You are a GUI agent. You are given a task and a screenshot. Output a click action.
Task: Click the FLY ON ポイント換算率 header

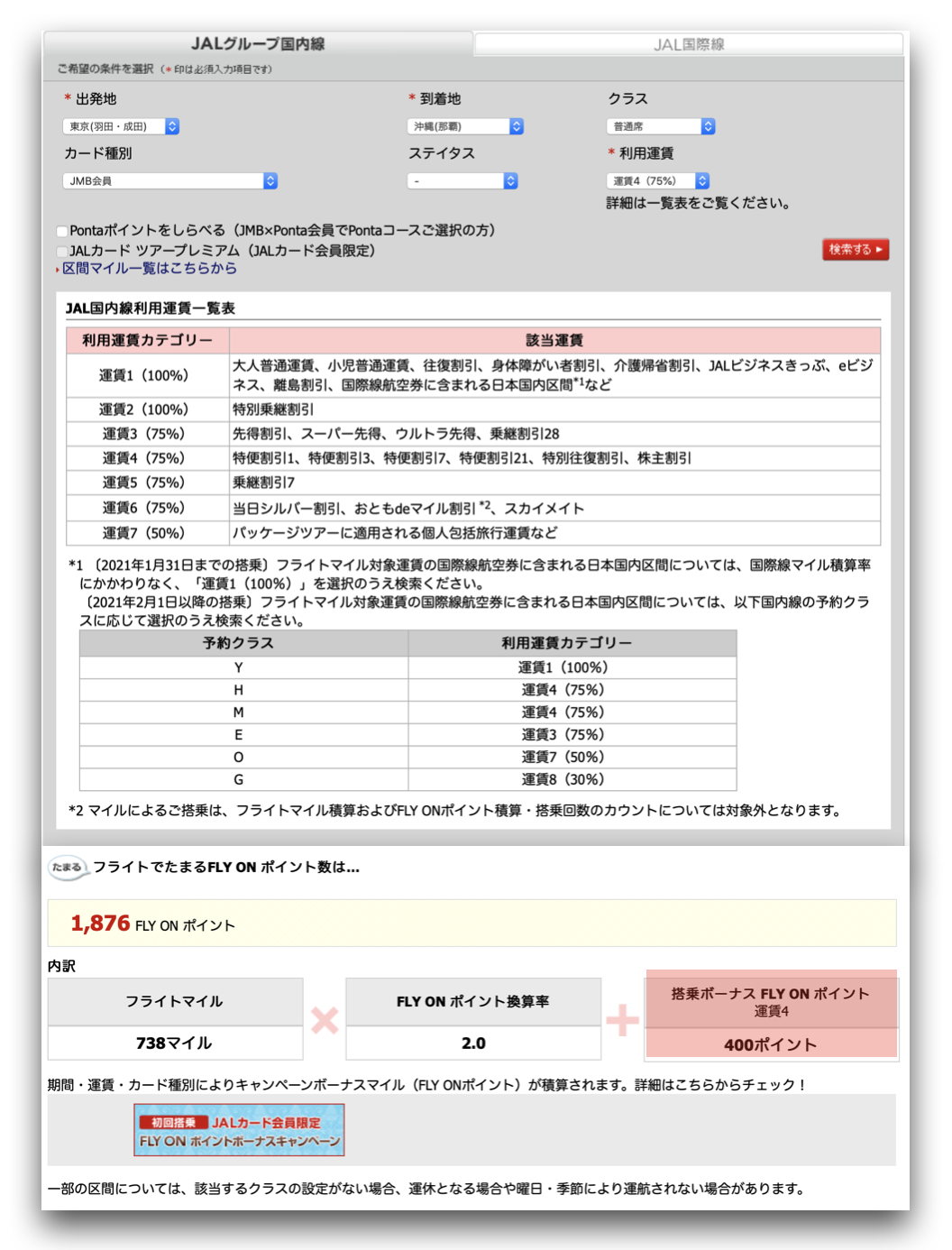[473, 1001]
